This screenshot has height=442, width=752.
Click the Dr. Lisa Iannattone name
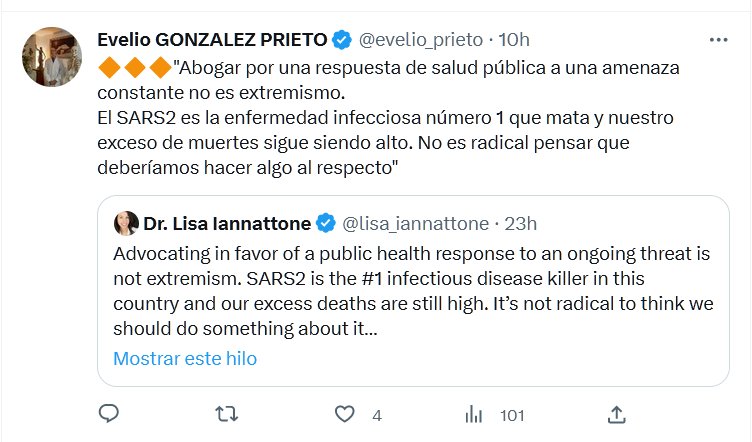click(227, 222)
